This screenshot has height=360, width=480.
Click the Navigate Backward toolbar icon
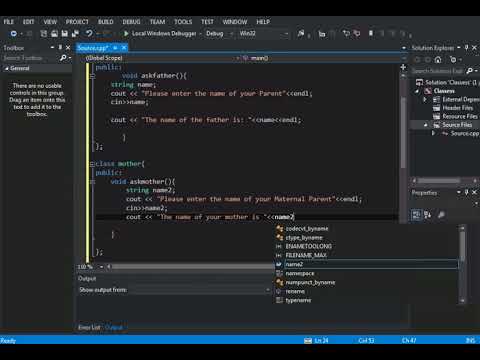point(13,34)
